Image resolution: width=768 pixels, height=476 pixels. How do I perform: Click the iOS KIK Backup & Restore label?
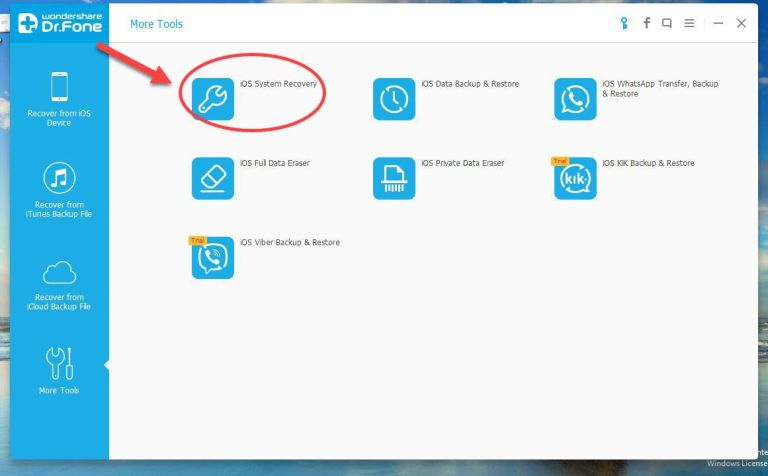click(x=648, y=163)
